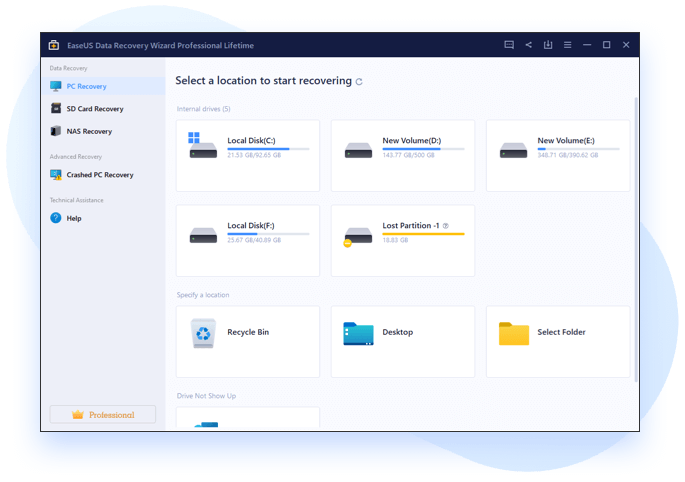Click the Lost Partition drive icon
The image size is (685, 482).
pos(358,237)
